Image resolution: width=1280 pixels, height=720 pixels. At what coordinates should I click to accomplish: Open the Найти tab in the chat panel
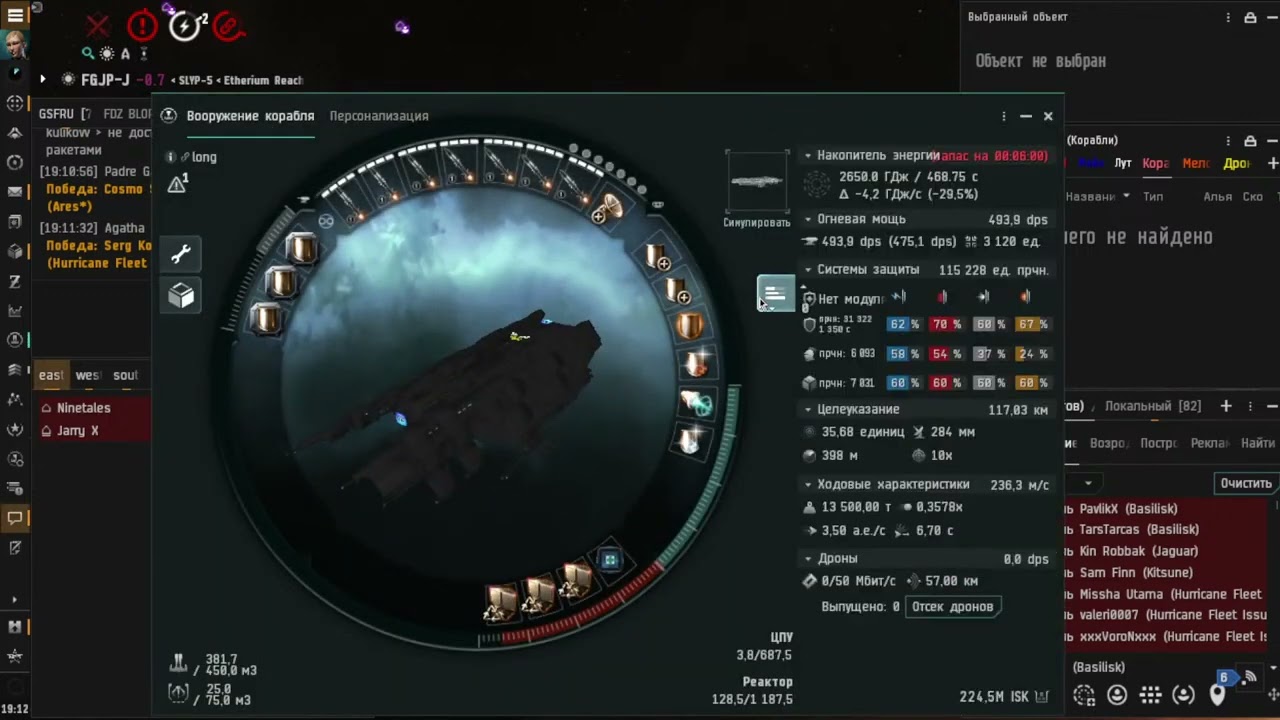pos(1257,443)
